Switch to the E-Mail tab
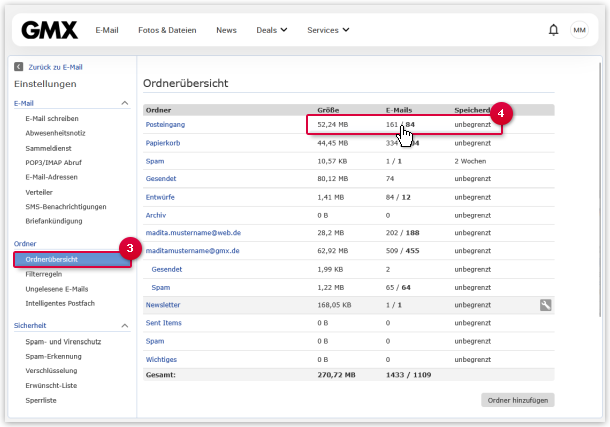Viewport: 610px width, 427px height. [107, 30]
